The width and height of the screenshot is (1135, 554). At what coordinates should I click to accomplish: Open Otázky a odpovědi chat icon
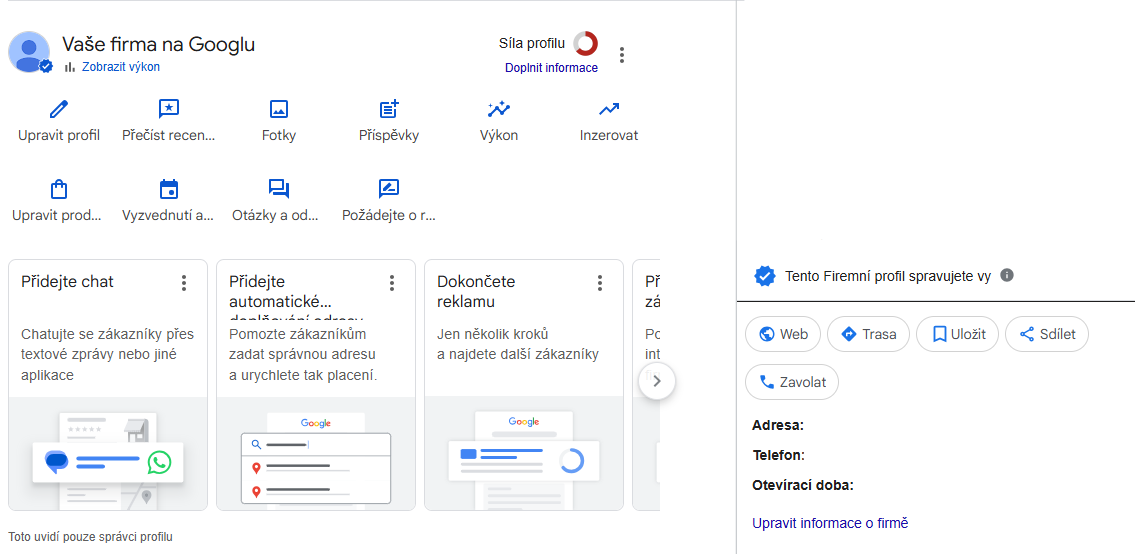click(x=279, y=189)
